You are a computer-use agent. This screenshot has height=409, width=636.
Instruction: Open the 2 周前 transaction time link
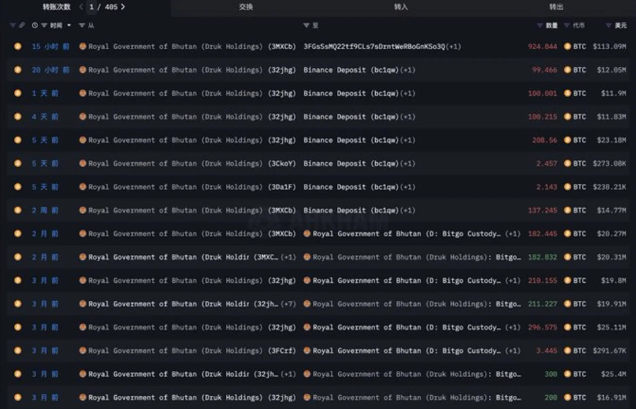click(x=45, y=210)
